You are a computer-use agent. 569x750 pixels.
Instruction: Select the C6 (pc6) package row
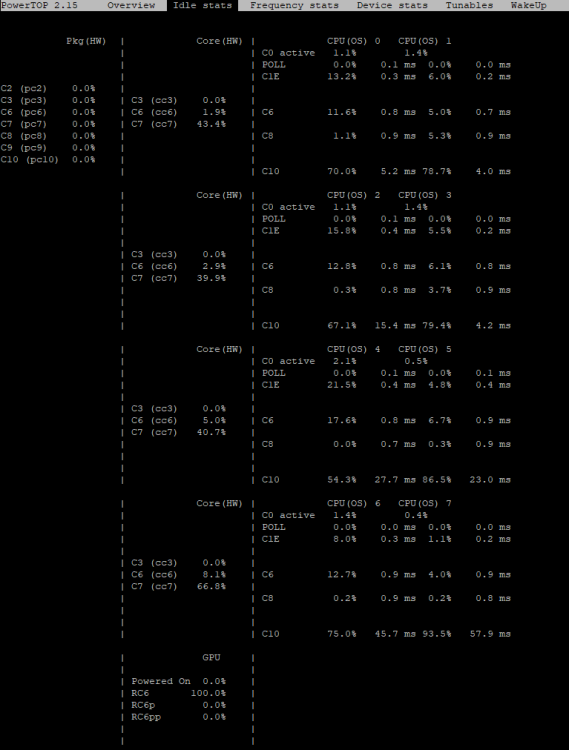click(48, 112)
